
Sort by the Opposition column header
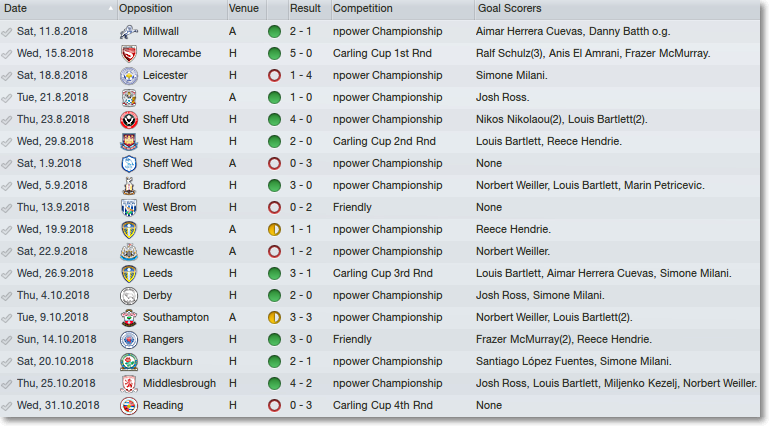pyautogui.click(x=172, y=8)
